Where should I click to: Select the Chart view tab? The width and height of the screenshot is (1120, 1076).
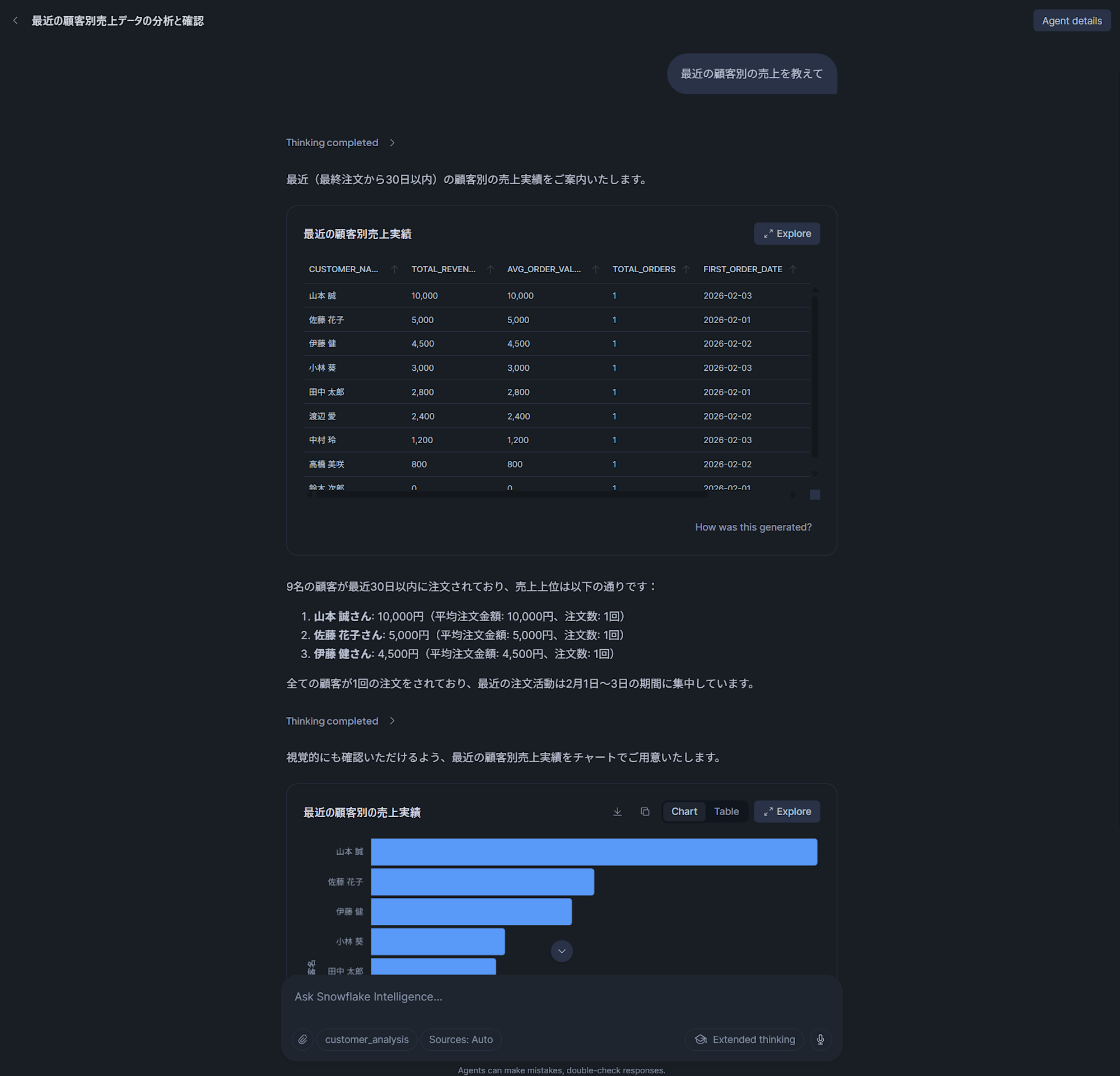tap(683, 812)
